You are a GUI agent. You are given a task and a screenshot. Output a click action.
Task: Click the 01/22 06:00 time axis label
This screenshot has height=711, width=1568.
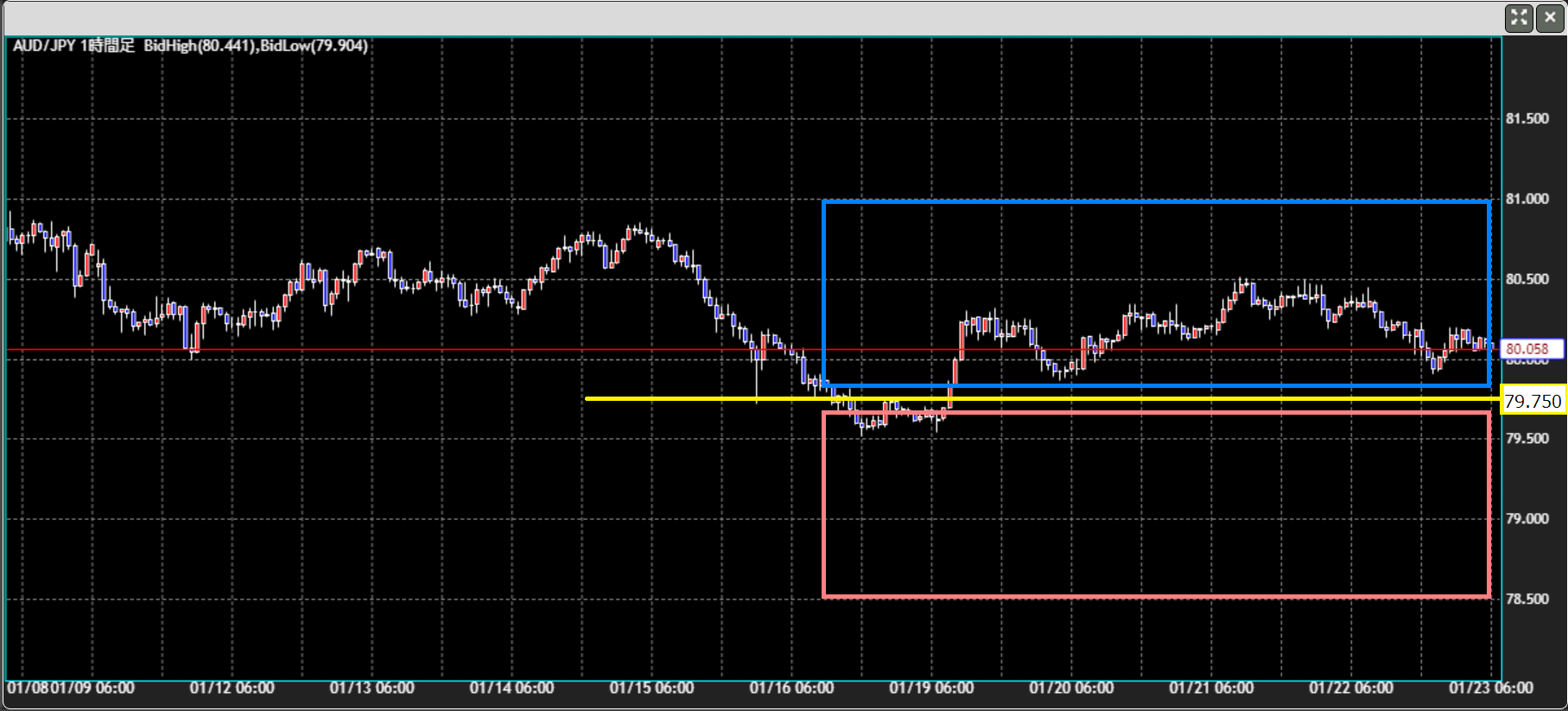coord(1352,688)
